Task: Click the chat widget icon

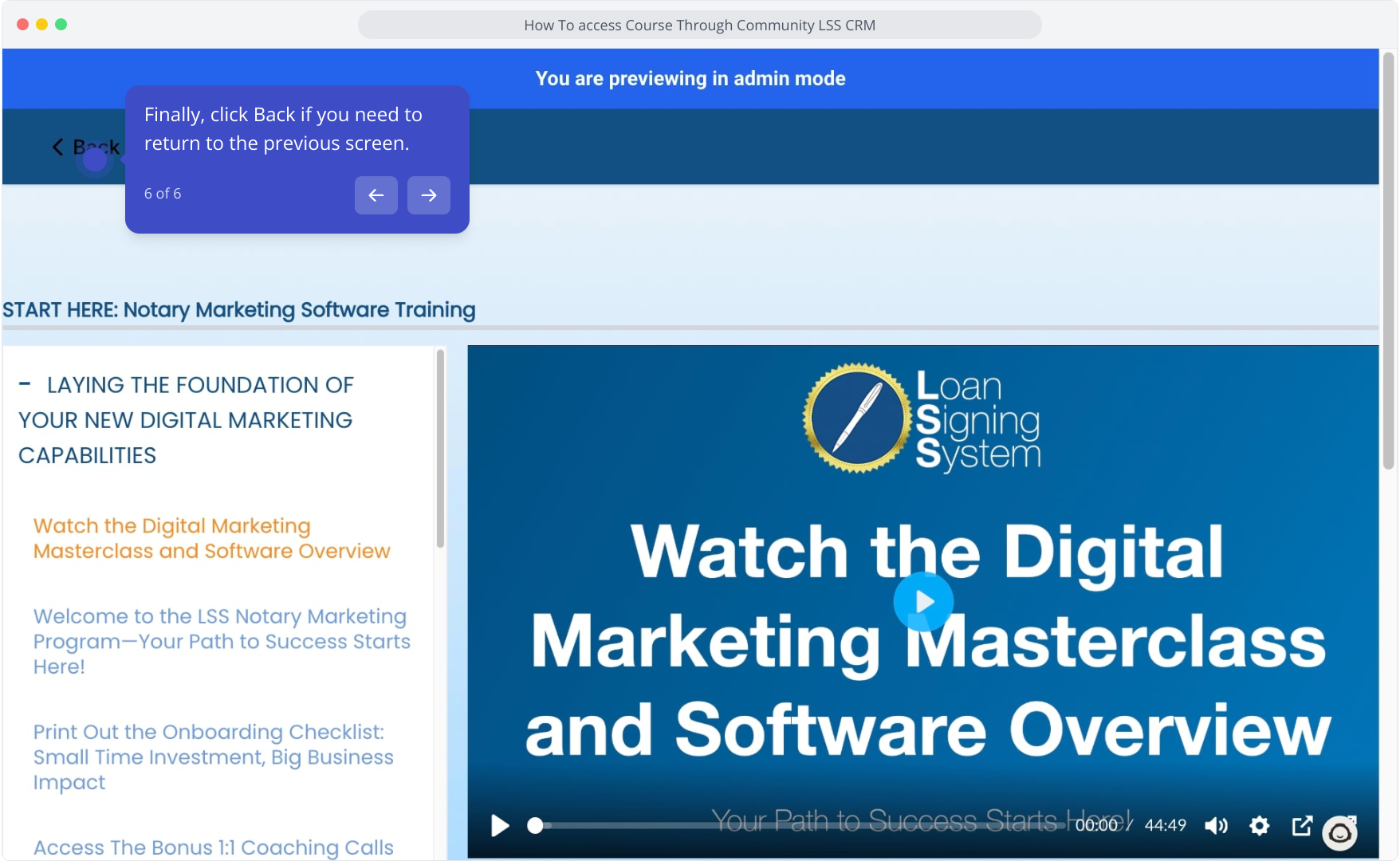Action: click(x=1340, y=833)
